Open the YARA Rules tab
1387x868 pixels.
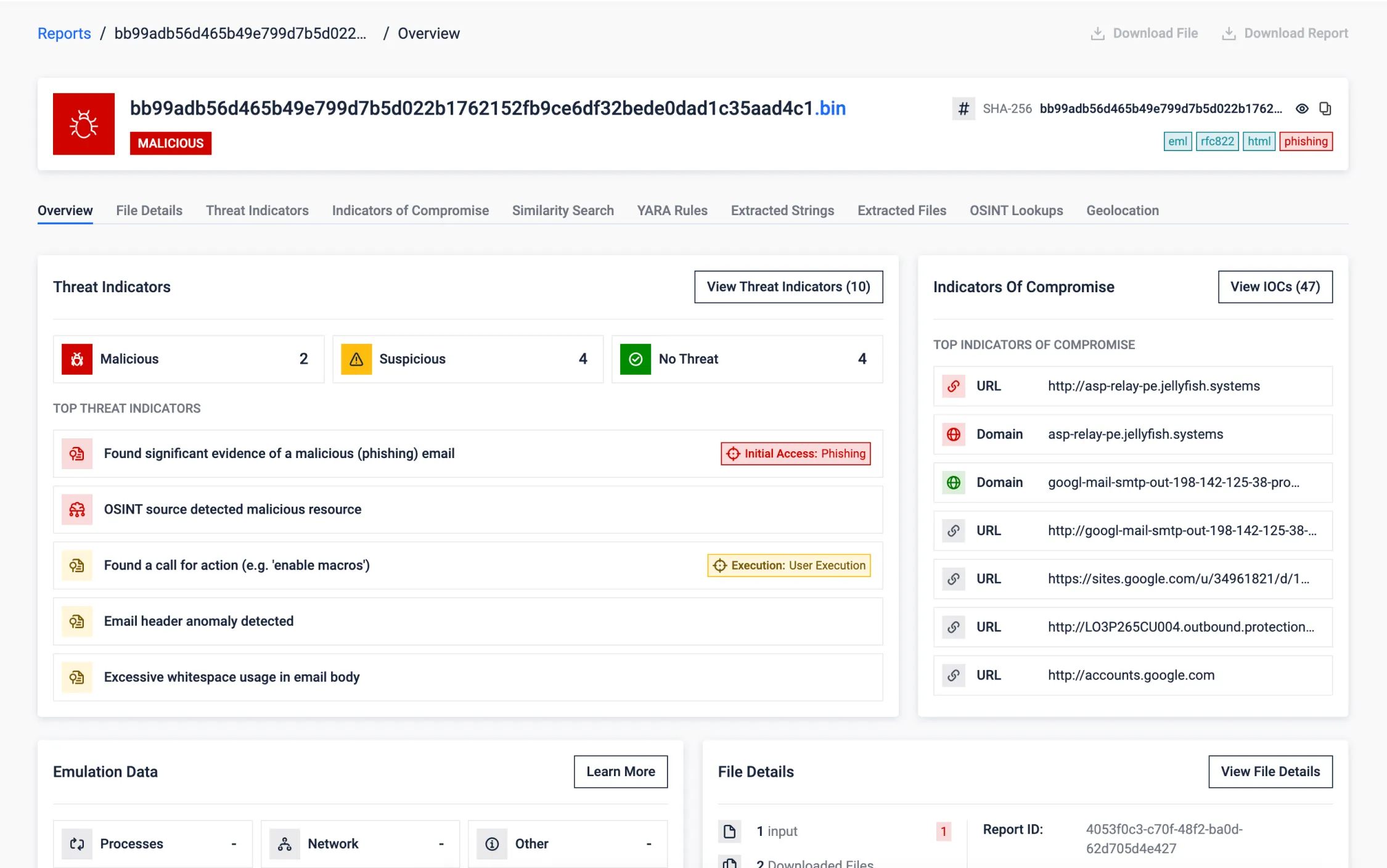click(x=672, y=210)
